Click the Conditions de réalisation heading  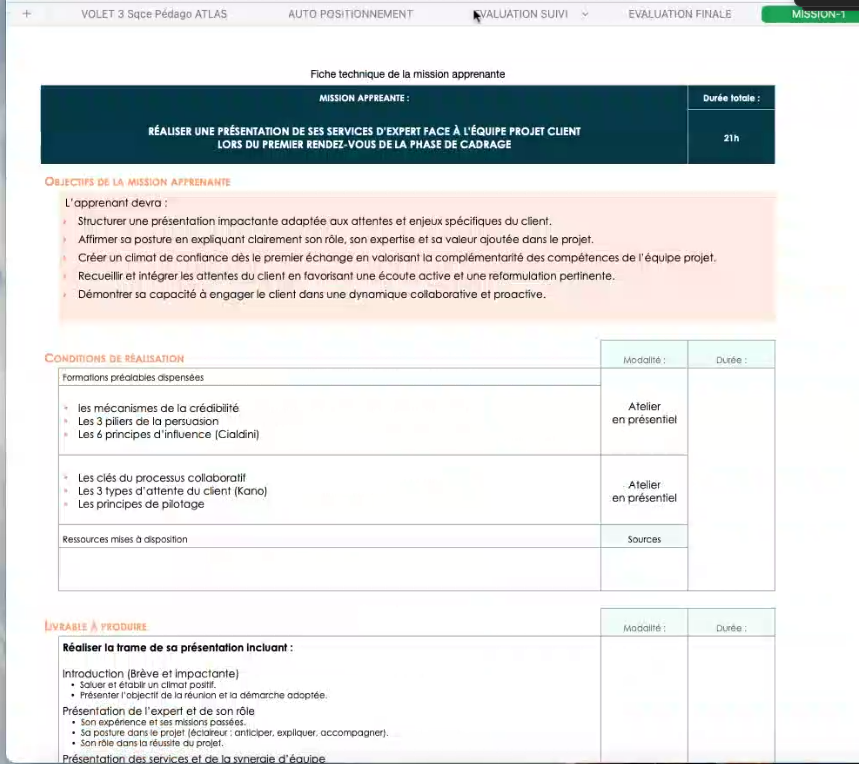click(x=115, y=358)
